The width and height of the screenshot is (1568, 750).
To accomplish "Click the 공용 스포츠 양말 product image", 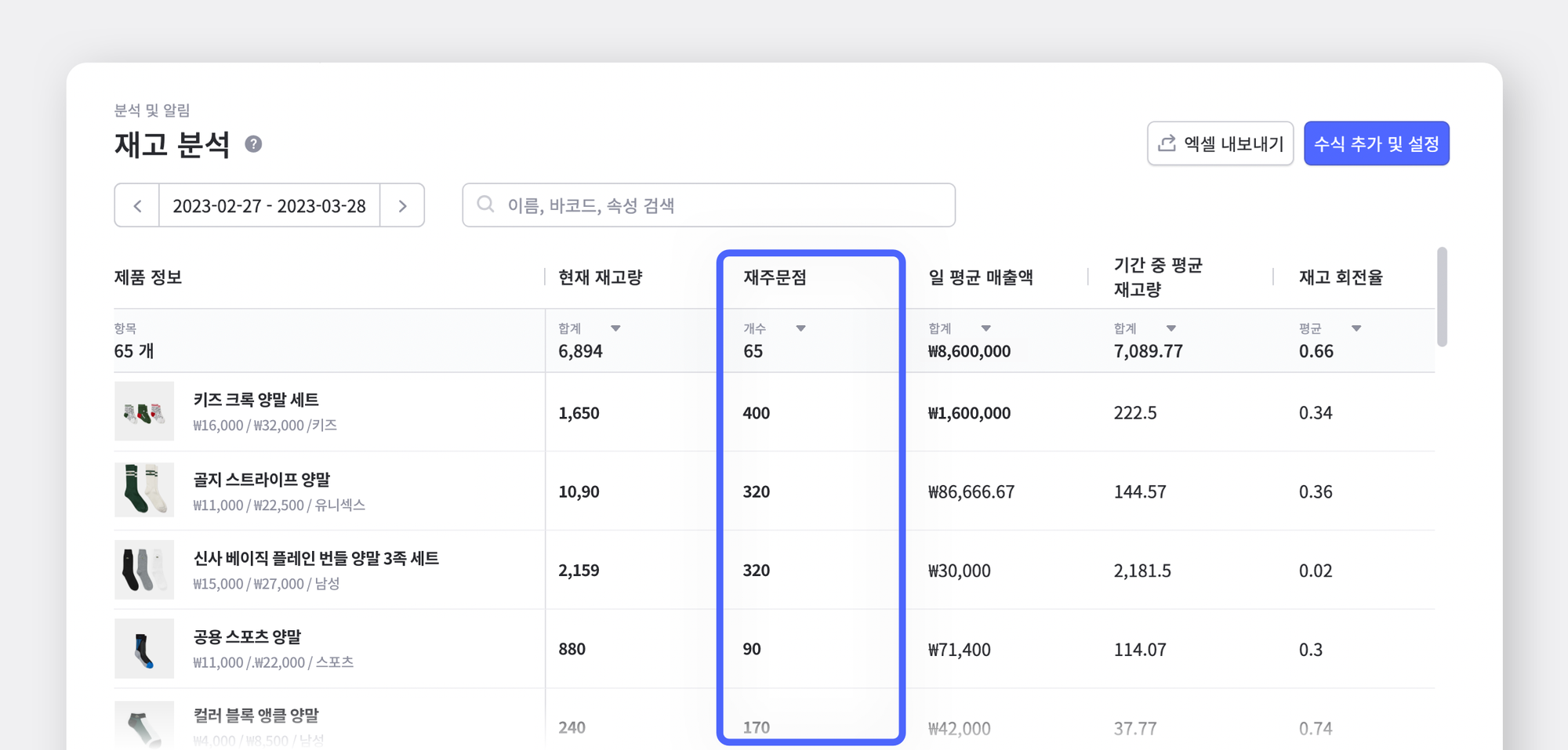I will pyautogui.click(x=144, y=648).
